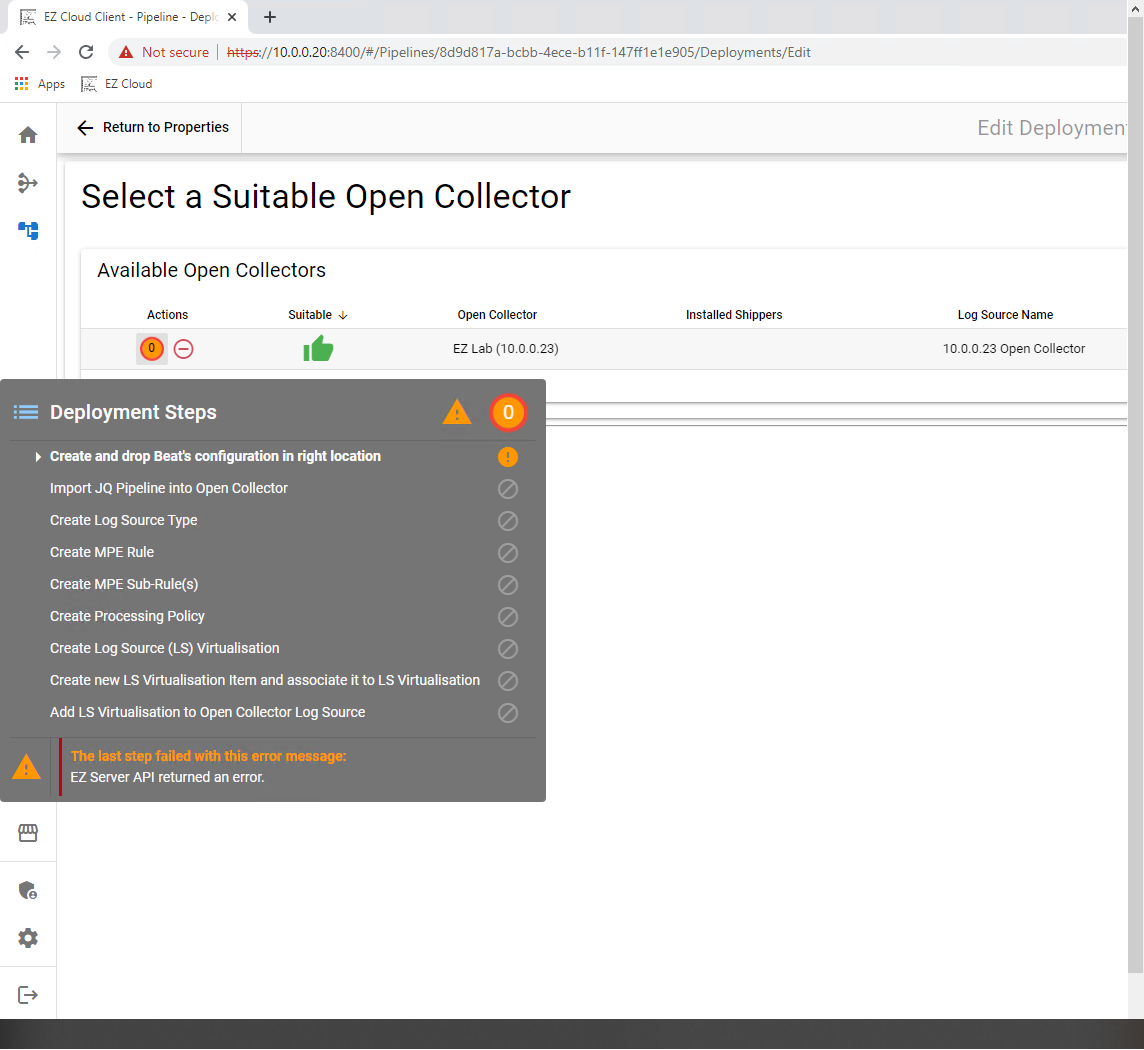1144x1050 pixels.
Task: Close the EZ Cloud Client tab
Action: pos(232,17)
